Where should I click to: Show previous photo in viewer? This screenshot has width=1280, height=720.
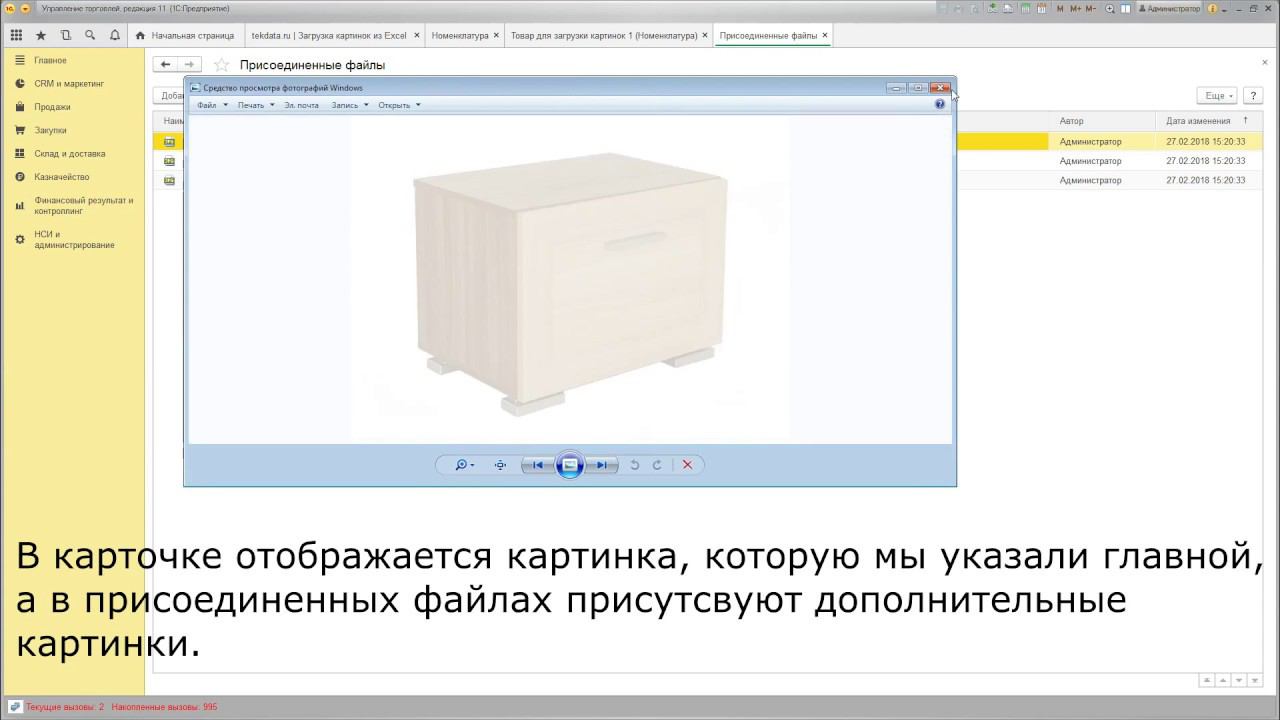pos(538,465)
